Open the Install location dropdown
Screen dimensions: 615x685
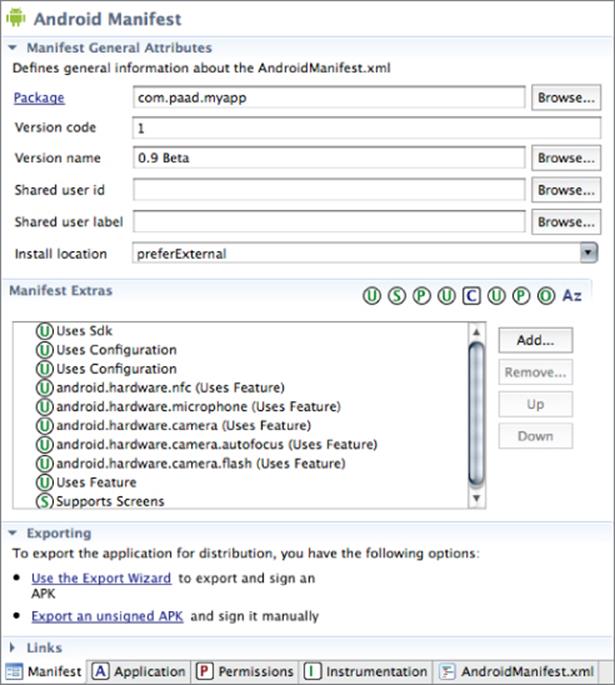[x=589, y=253]
